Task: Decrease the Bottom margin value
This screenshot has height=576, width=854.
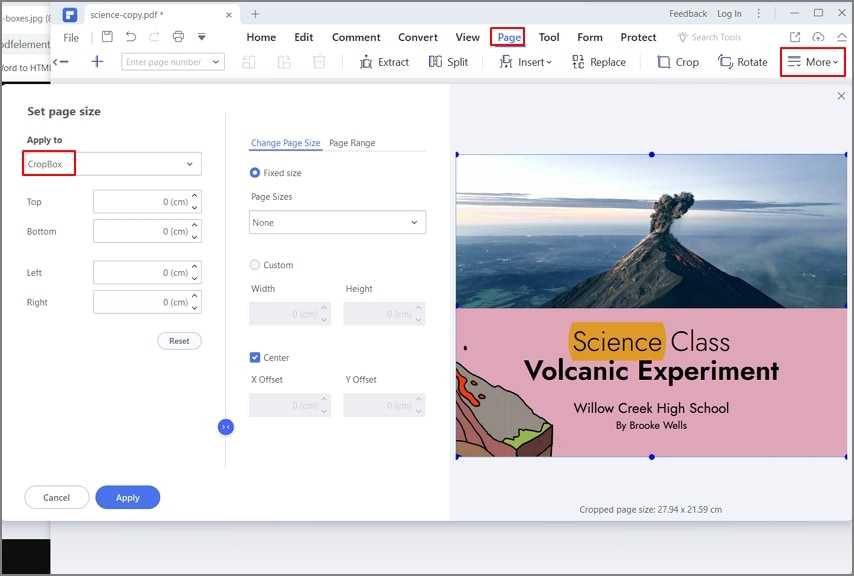Action: coord(195,237)
